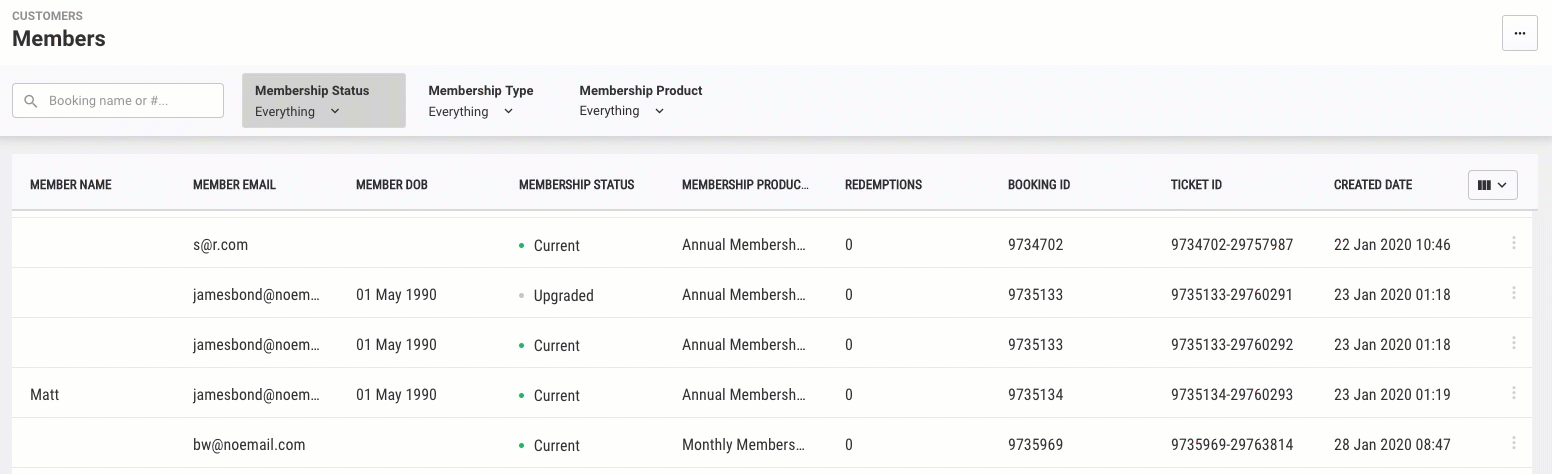The image size is (1552, 474).
Task: Focus the Booking name search field
Action: pos(118,100)
